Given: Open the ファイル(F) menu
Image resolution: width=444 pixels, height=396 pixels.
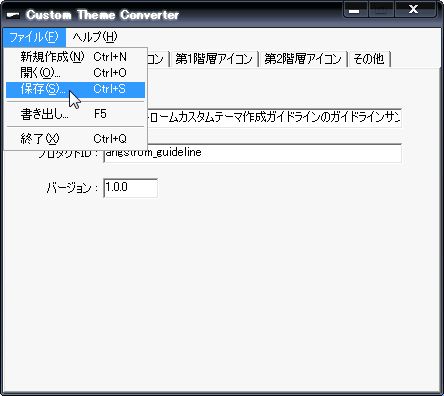Looking at the screenshot, I should pyautogui.click(x=34, y=37).
